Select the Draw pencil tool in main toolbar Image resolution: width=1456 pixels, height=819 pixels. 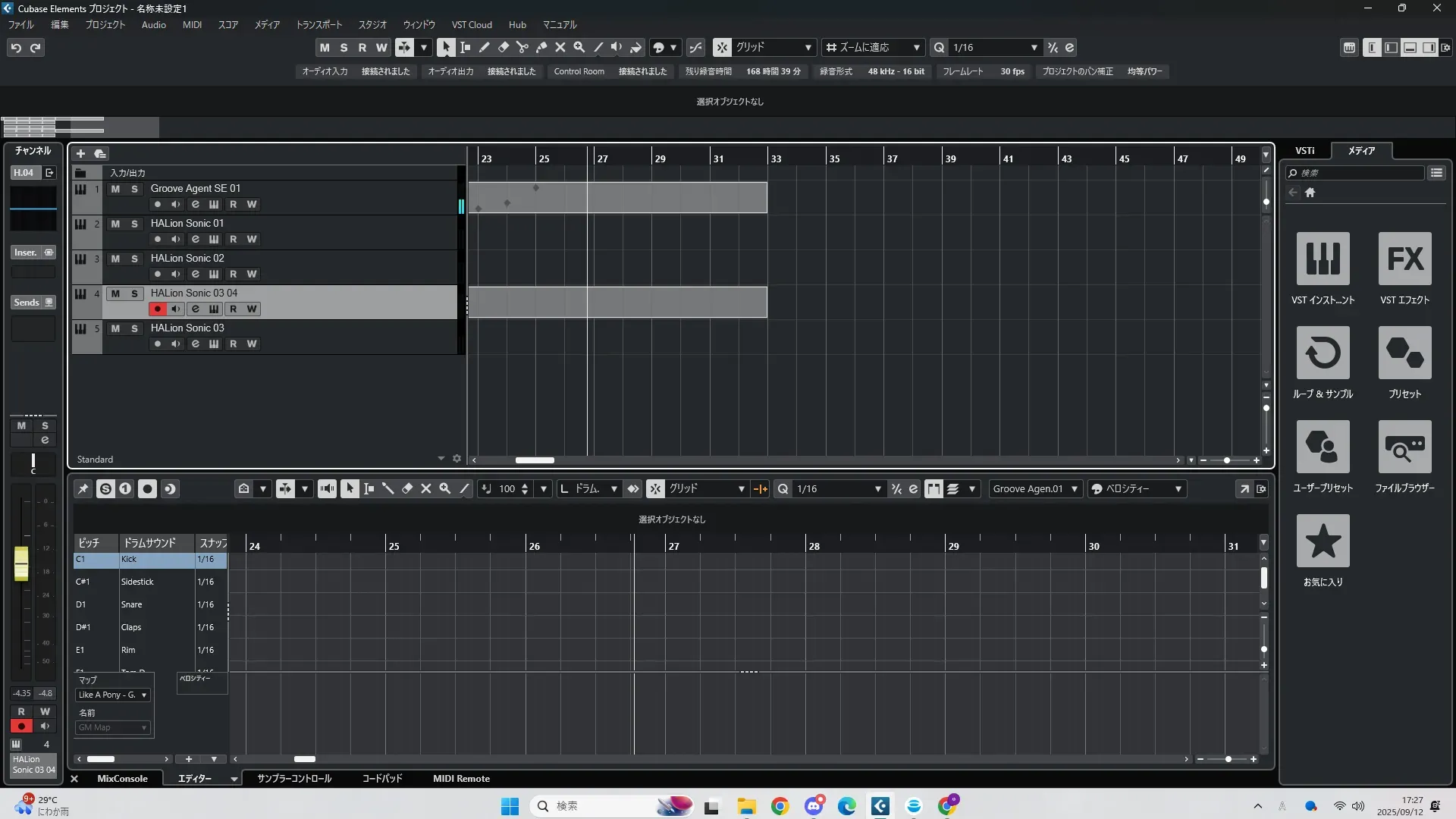tap(484, 47)
